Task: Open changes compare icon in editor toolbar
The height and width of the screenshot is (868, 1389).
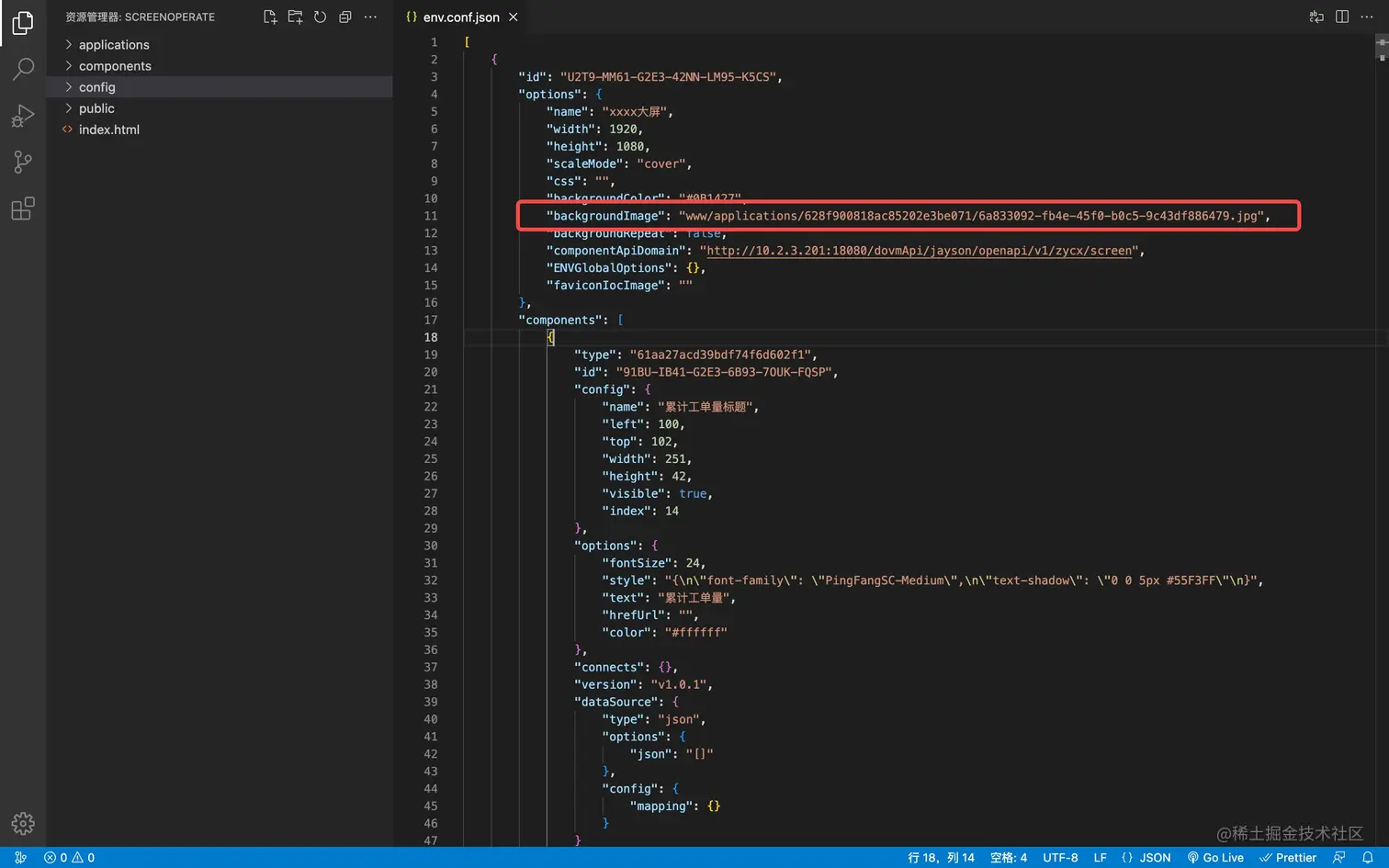Action: pos(1316,17)
